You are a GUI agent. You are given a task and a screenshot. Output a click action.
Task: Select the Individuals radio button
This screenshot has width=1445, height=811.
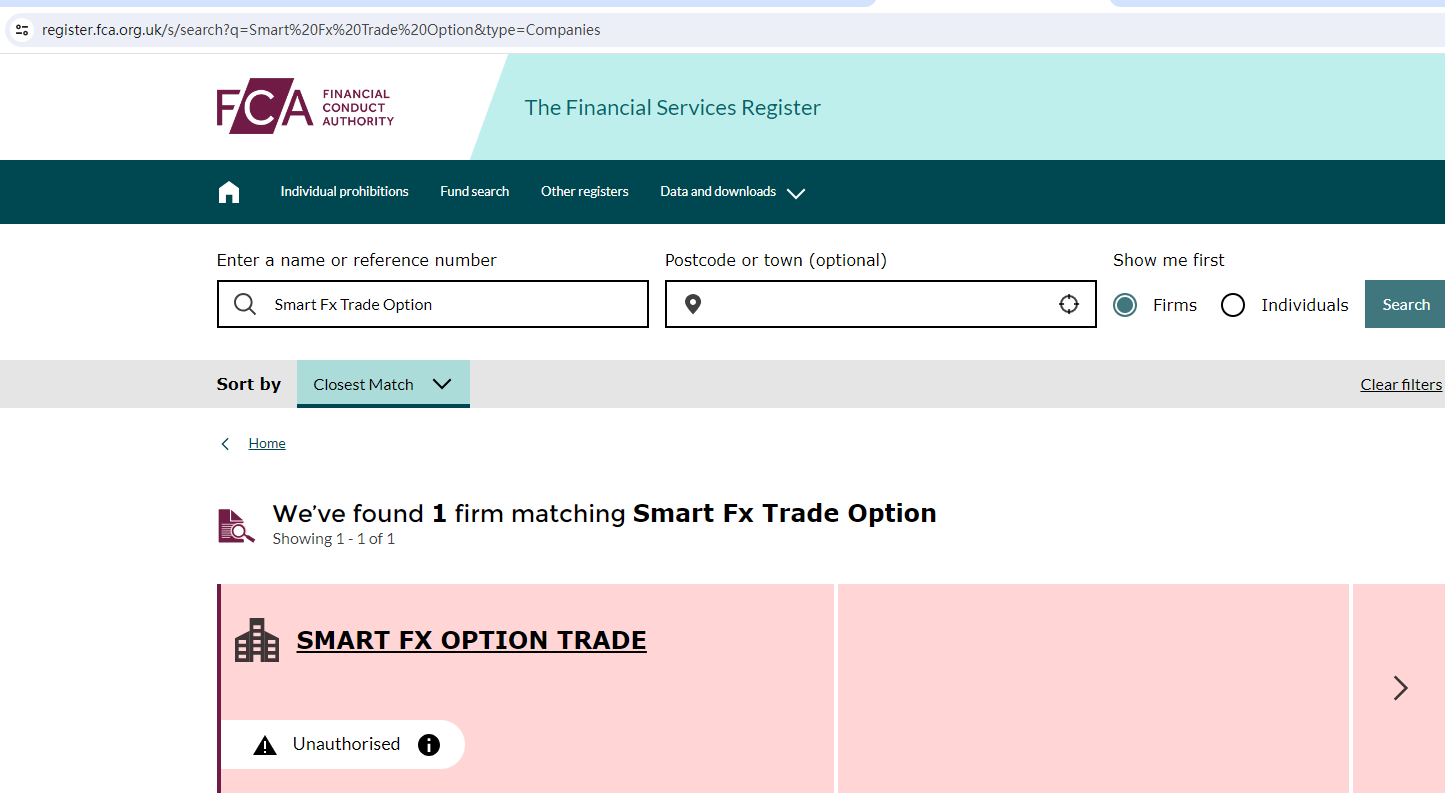[1233, 305]
